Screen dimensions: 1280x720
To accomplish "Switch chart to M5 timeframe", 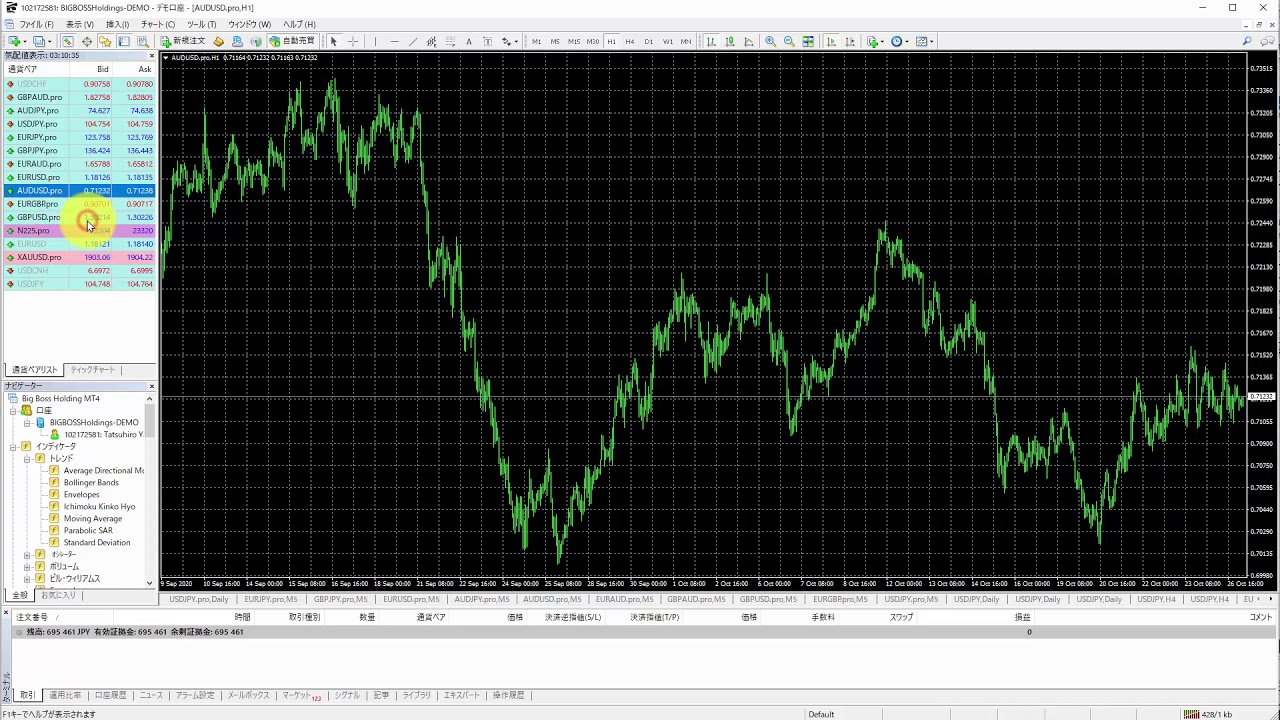I will pyautogui.click(x=555, y=41).
